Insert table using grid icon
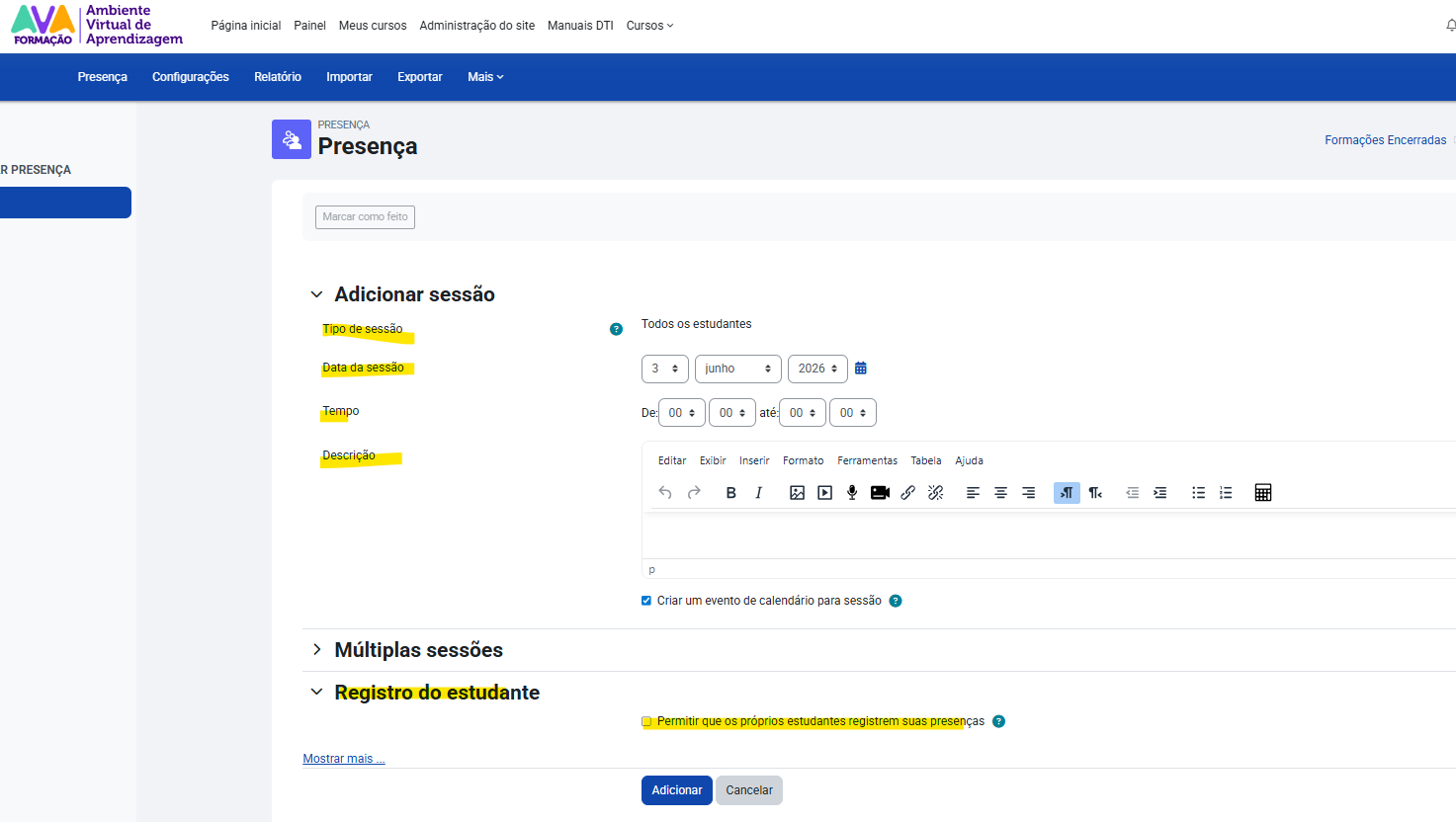1456x822 pixels. (x=1263, y=492)
